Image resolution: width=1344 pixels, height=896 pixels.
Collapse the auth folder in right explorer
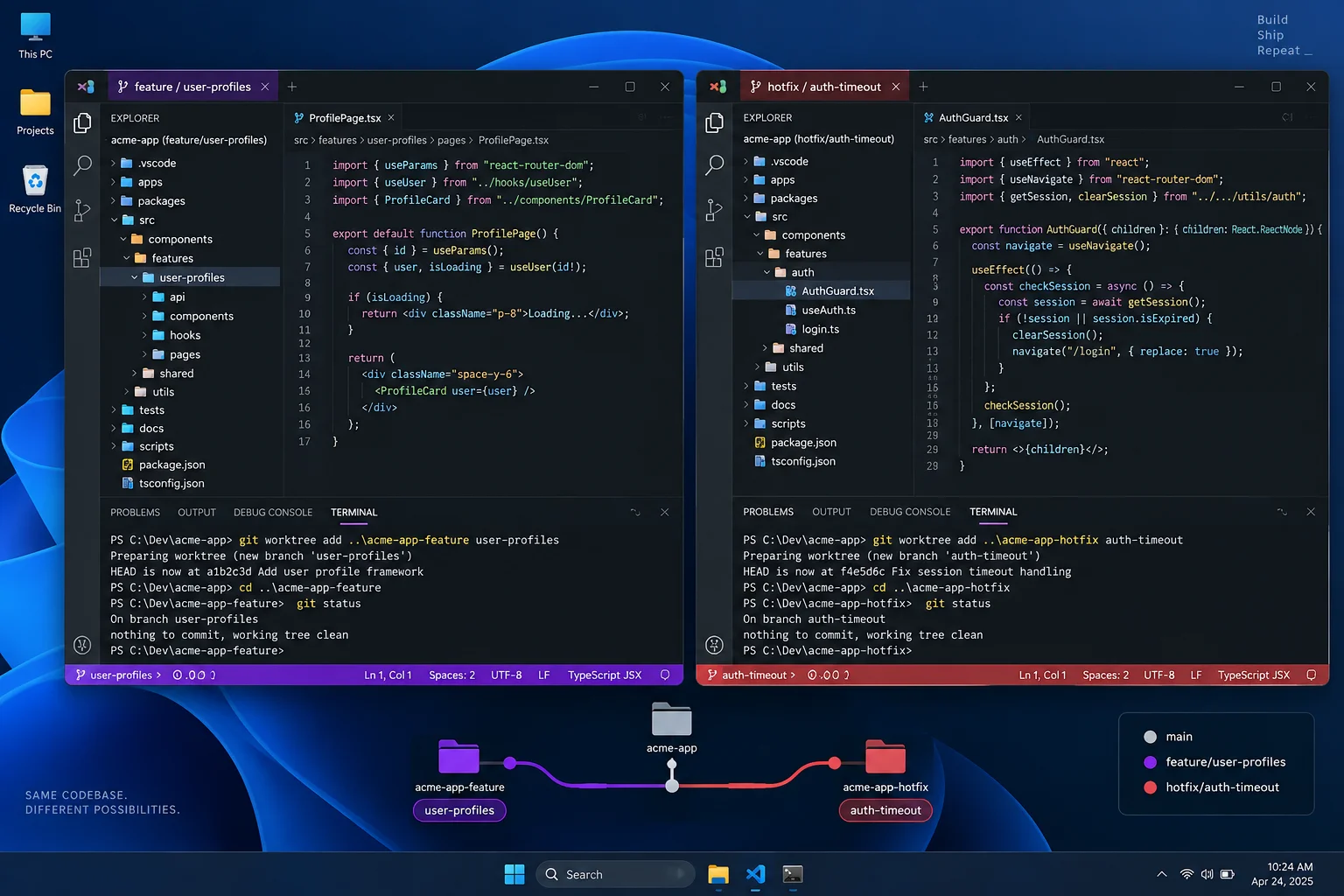point(767,272)
